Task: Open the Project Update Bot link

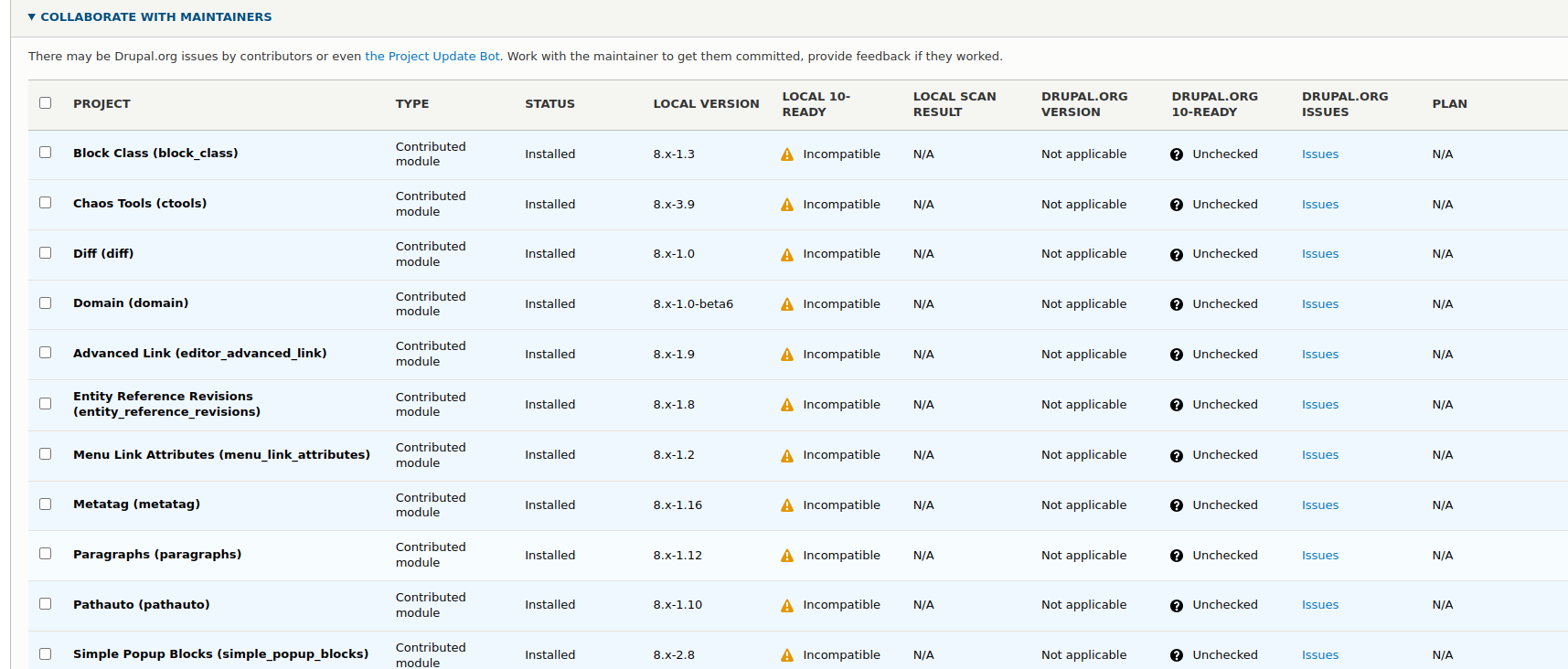Action: click(x=432, y=57)
